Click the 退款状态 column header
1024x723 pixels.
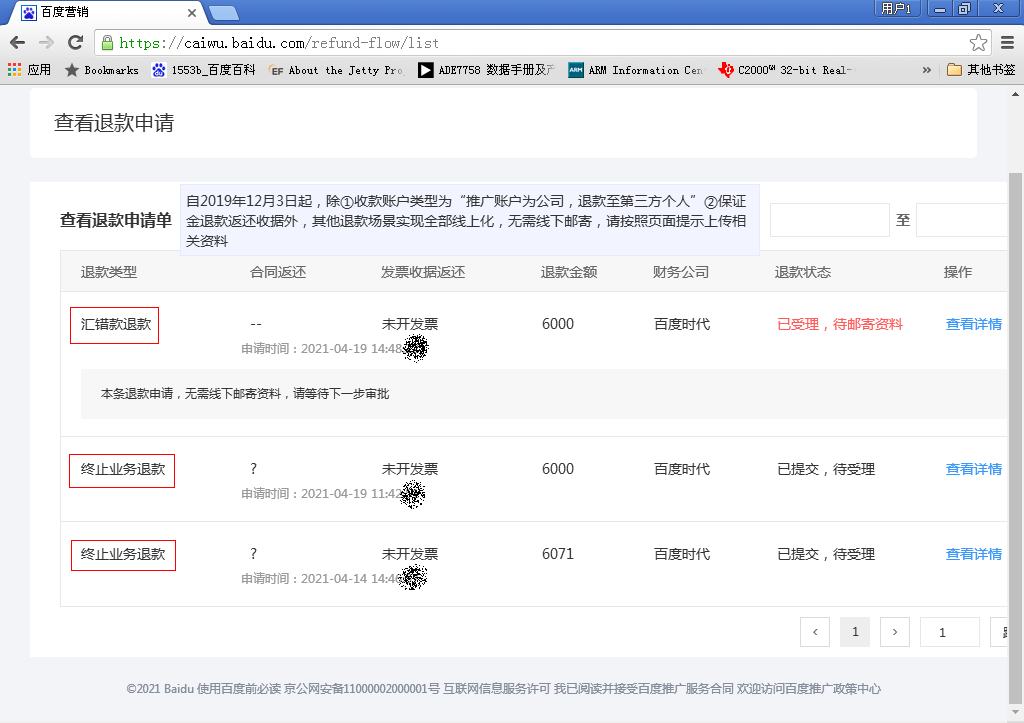803,272
